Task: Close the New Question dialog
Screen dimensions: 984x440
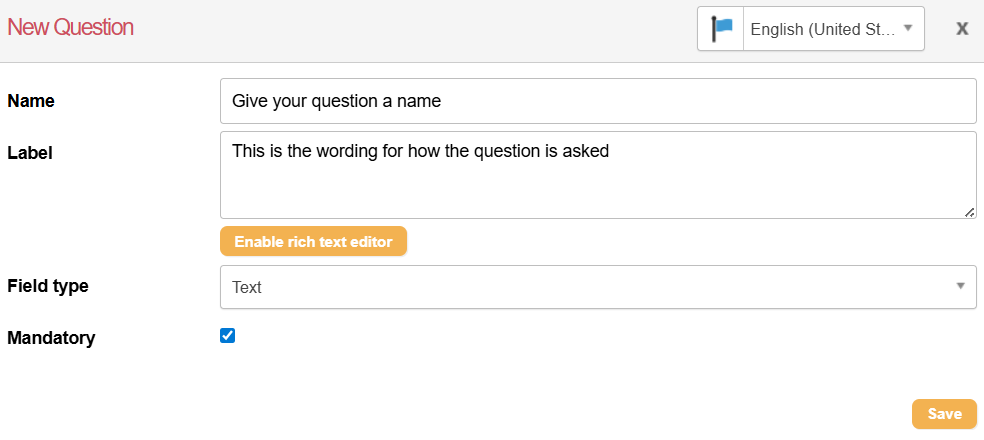Action: 962,28
